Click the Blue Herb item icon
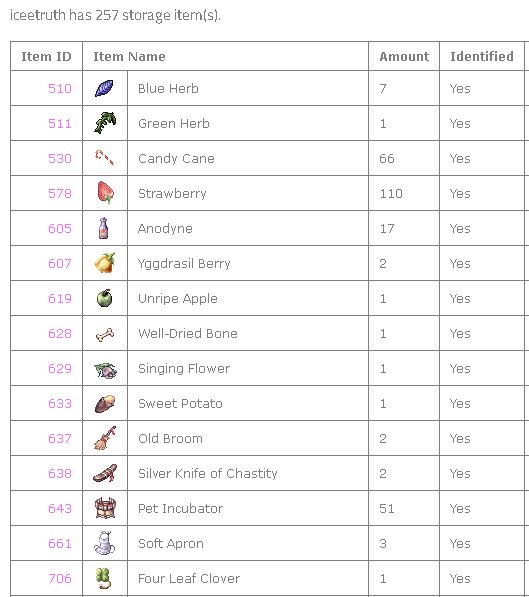529x597 pixels. click(104, 88)
